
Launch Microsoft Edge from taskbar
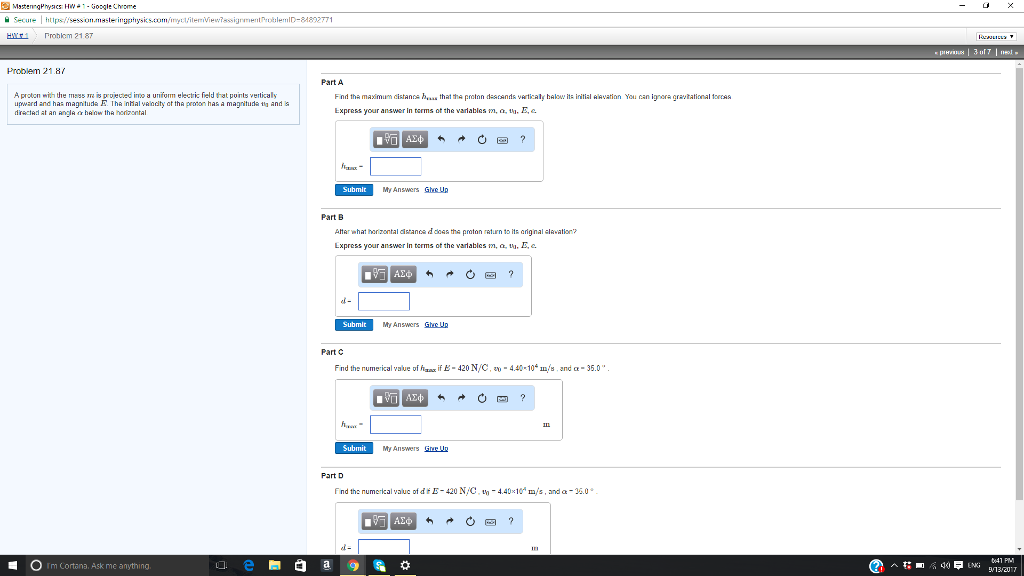point(248,566)
